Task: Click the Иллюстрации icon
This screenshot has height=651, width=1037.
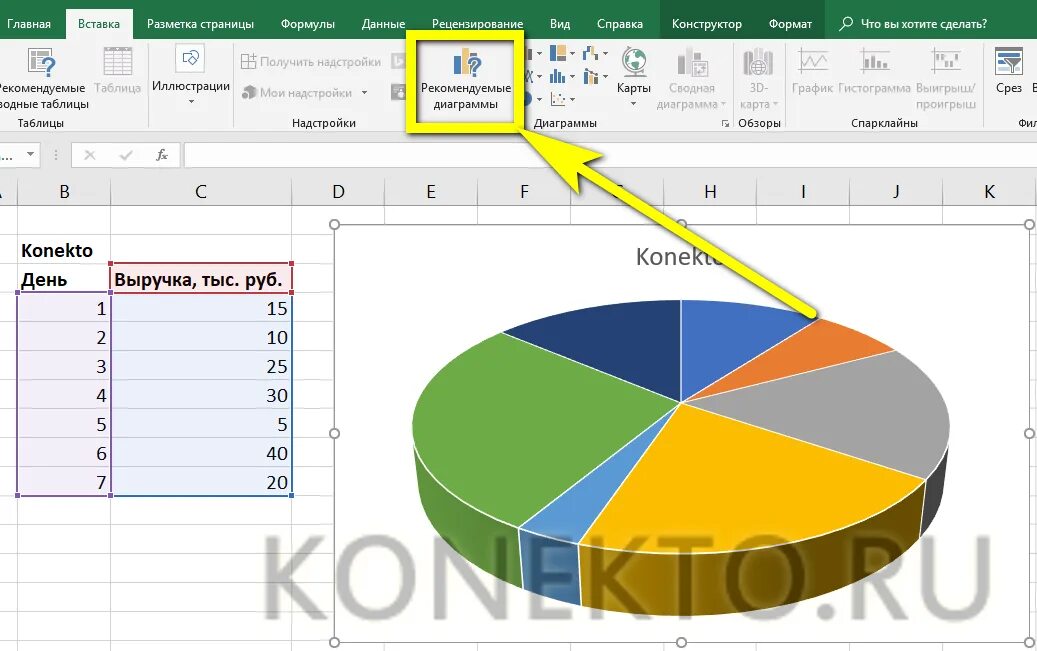Action: (190, 59)
